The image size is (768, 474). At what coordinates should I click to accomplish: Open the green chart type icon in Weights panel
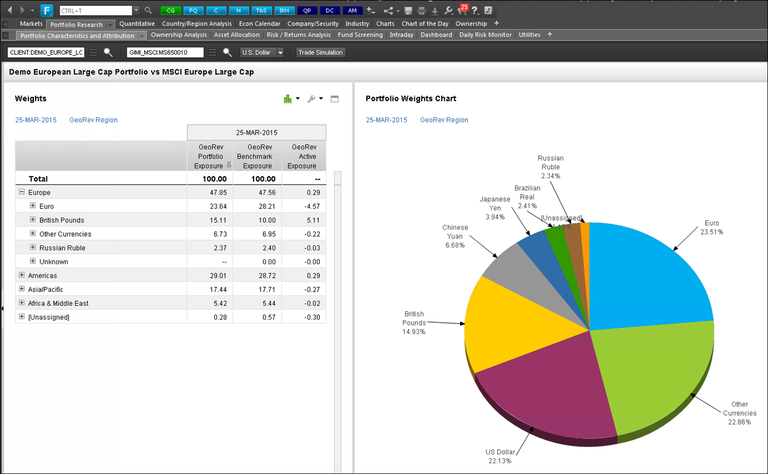pos(288,99)
